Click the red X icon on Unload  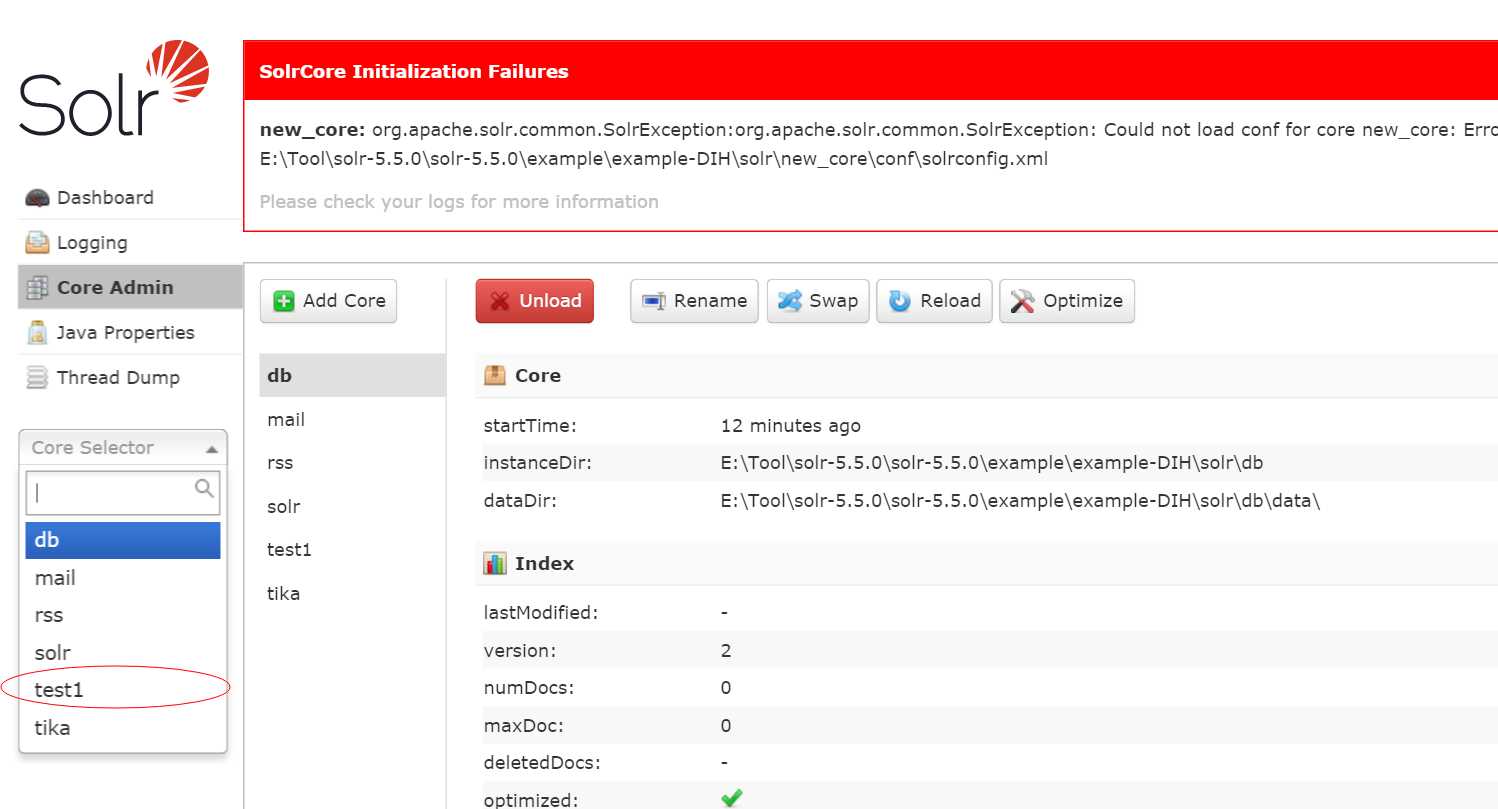(500, 301)
